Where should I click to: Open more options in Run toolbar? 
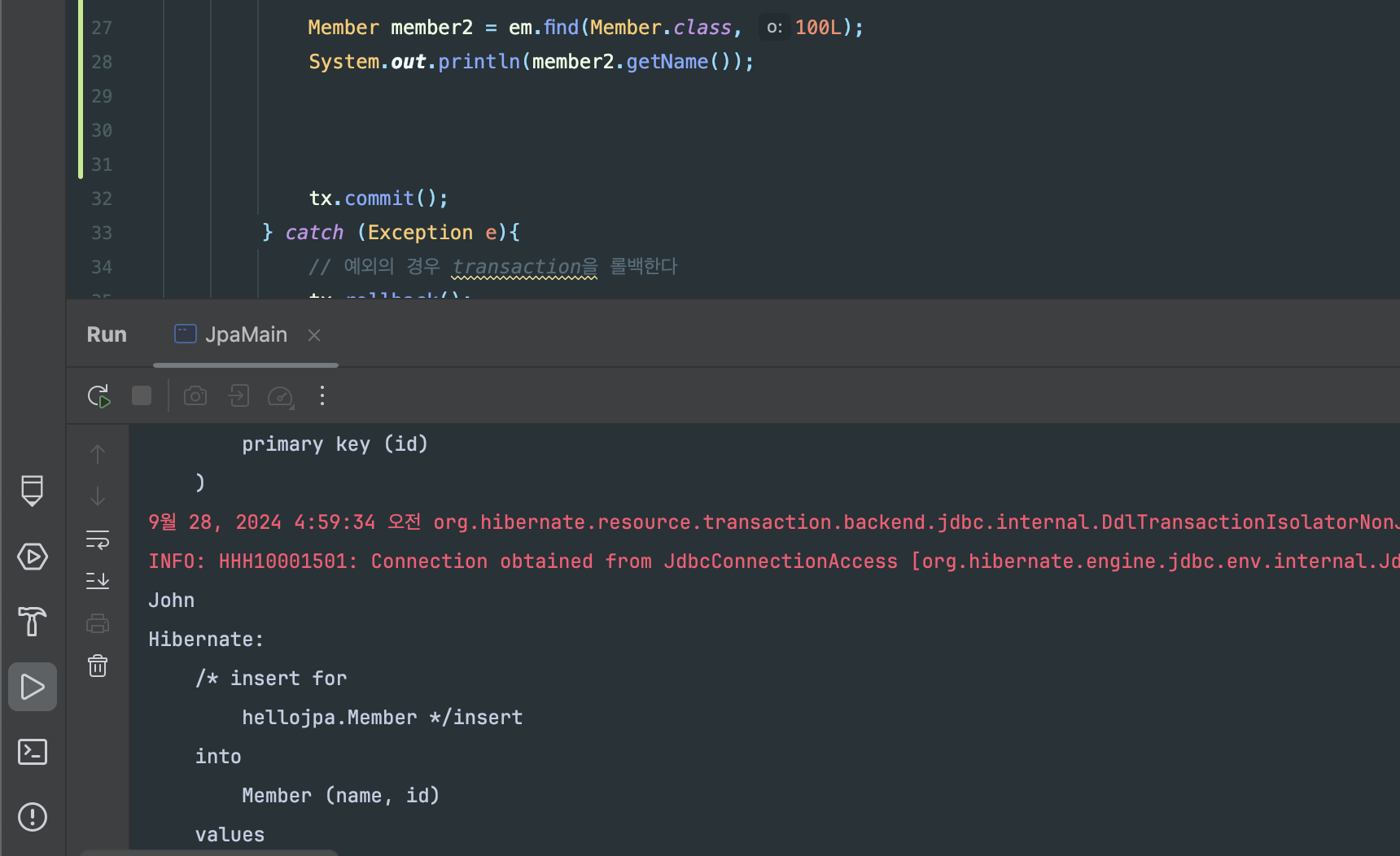pyautogui.click(x=322, y=396)
